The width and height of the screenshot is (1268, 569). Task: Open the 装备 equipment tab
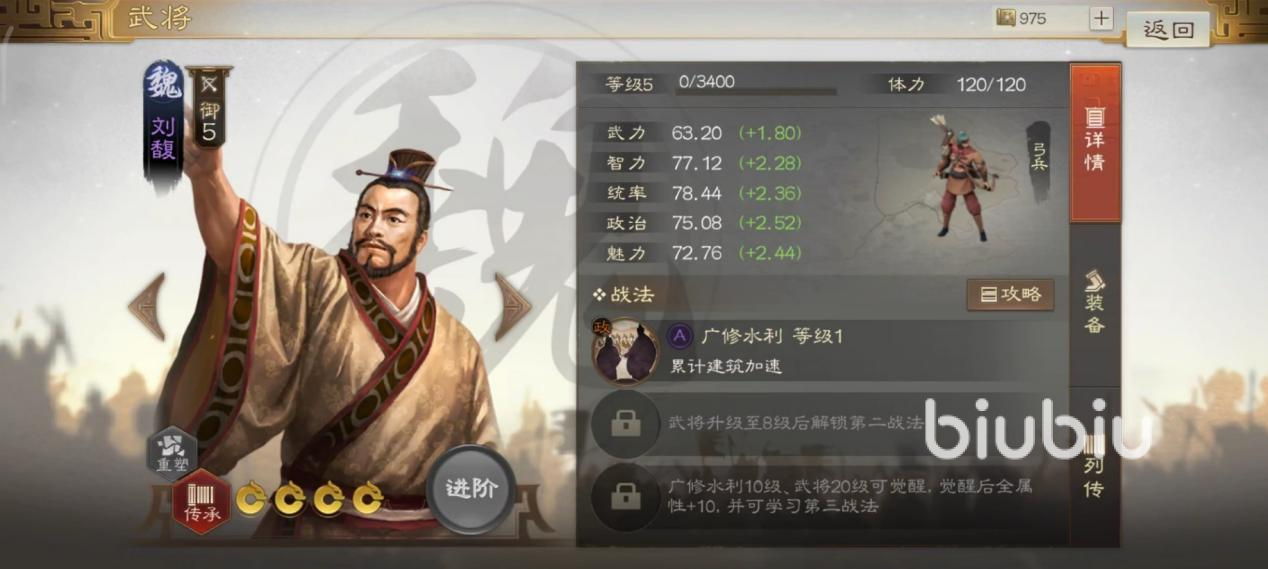tap(1095, 302)
